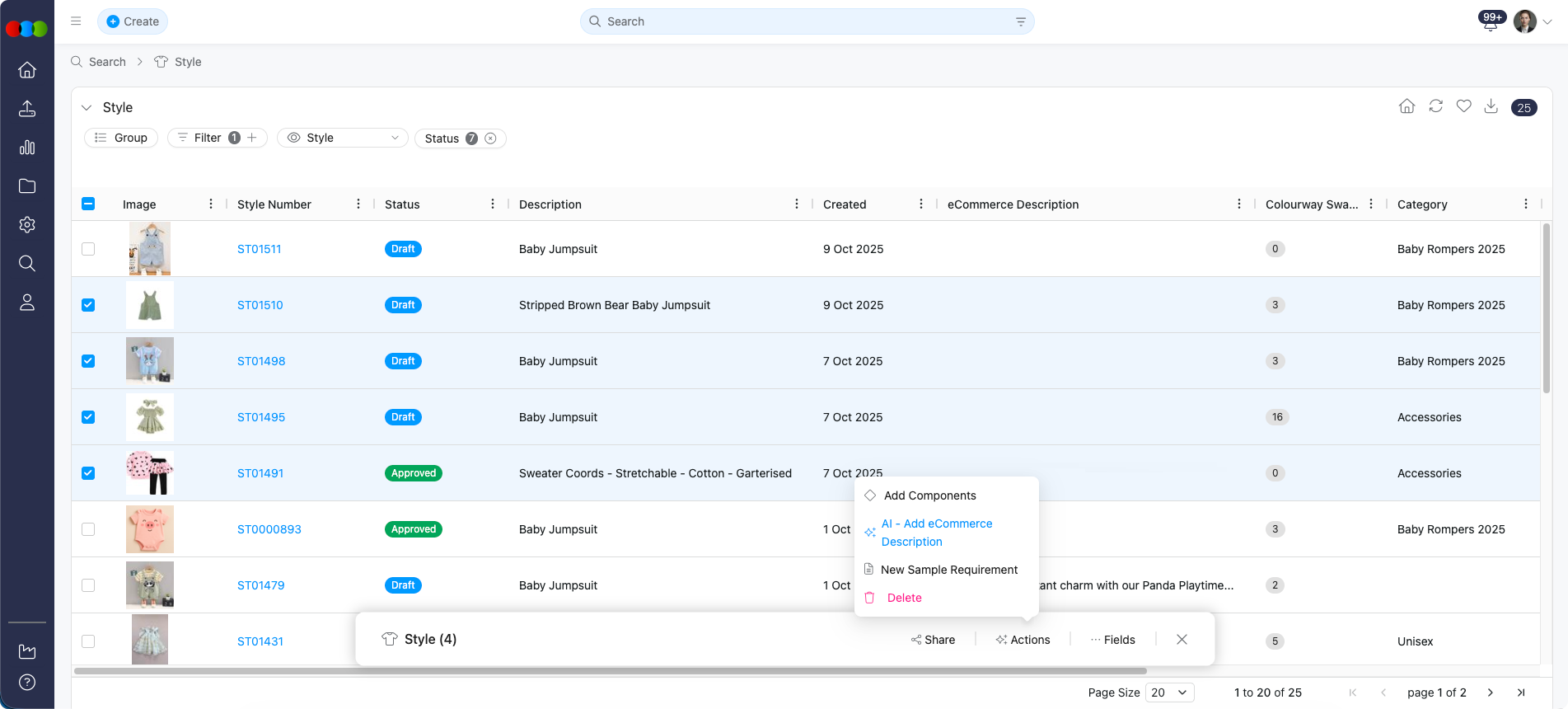1568x709 pixels.
Task: Click the horizontal table scrollbar
Action: (x=611, y=671)
